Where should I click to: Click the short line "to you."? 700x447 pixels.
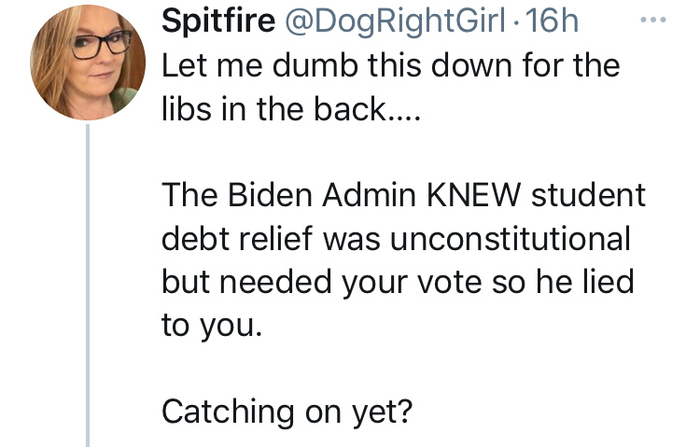click(210, 325)
